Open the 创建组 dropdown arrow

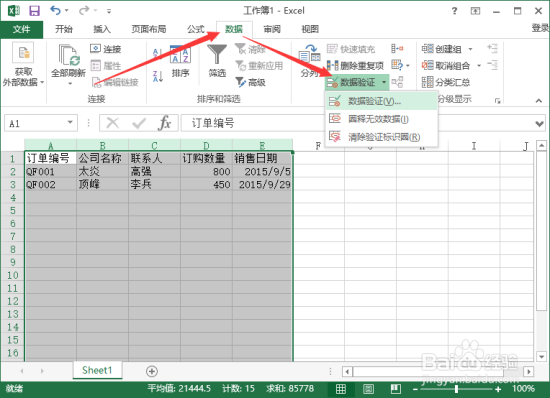[x=470, y=49]
